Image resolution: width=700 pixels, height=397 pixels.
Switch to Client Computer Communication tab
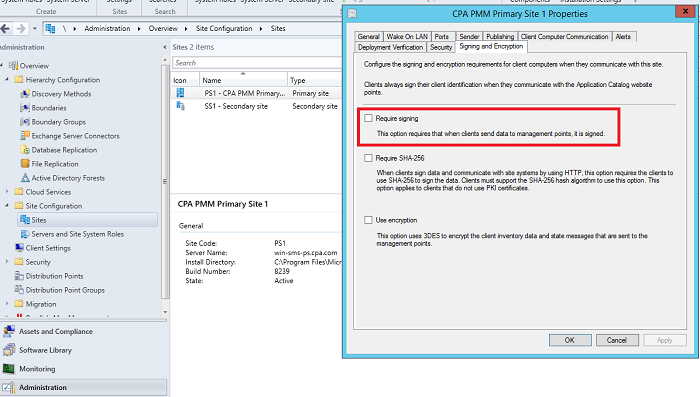564,37
